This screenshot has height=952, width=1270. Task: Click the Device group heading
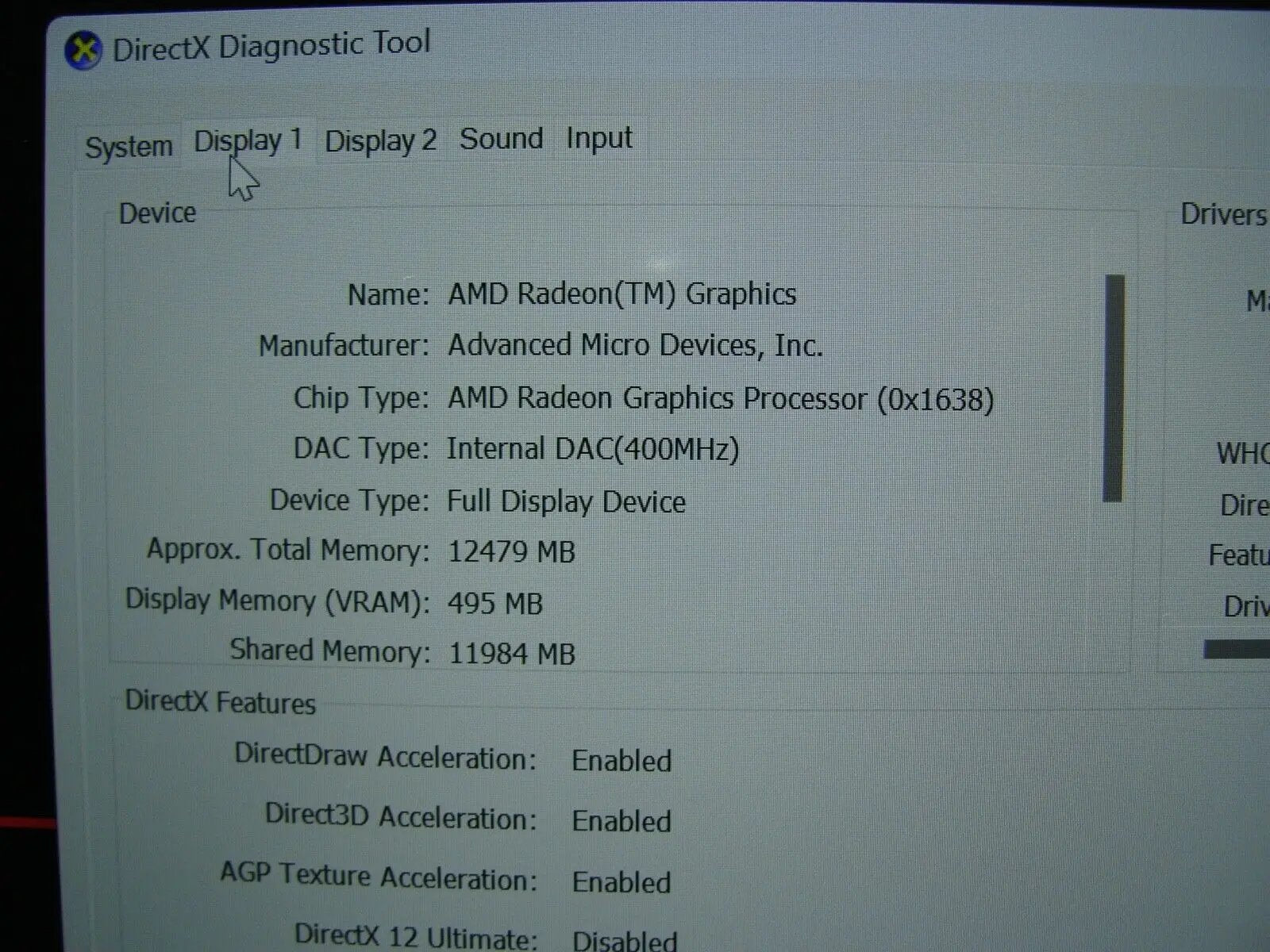point(157,213)
